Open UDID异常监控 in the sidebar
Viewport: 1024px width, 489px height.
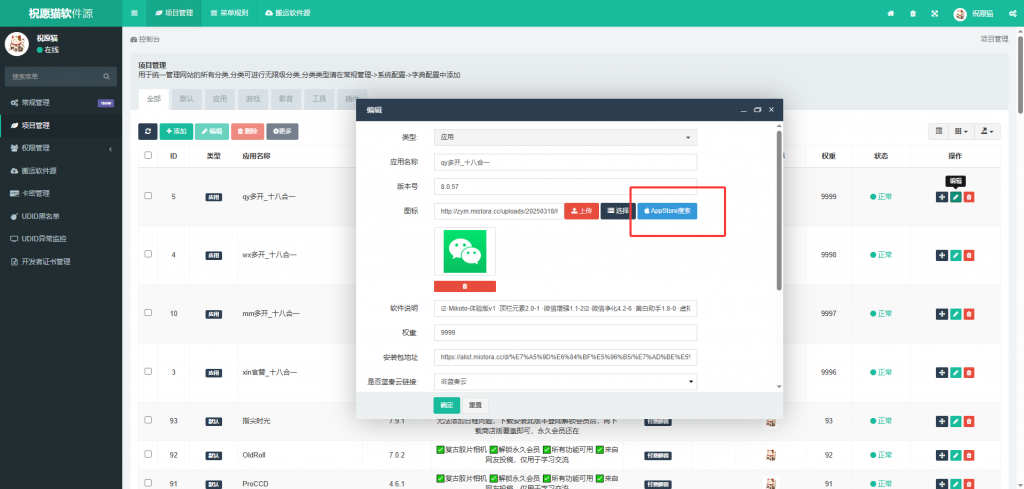pyautogui.click(x=61, y=239)
